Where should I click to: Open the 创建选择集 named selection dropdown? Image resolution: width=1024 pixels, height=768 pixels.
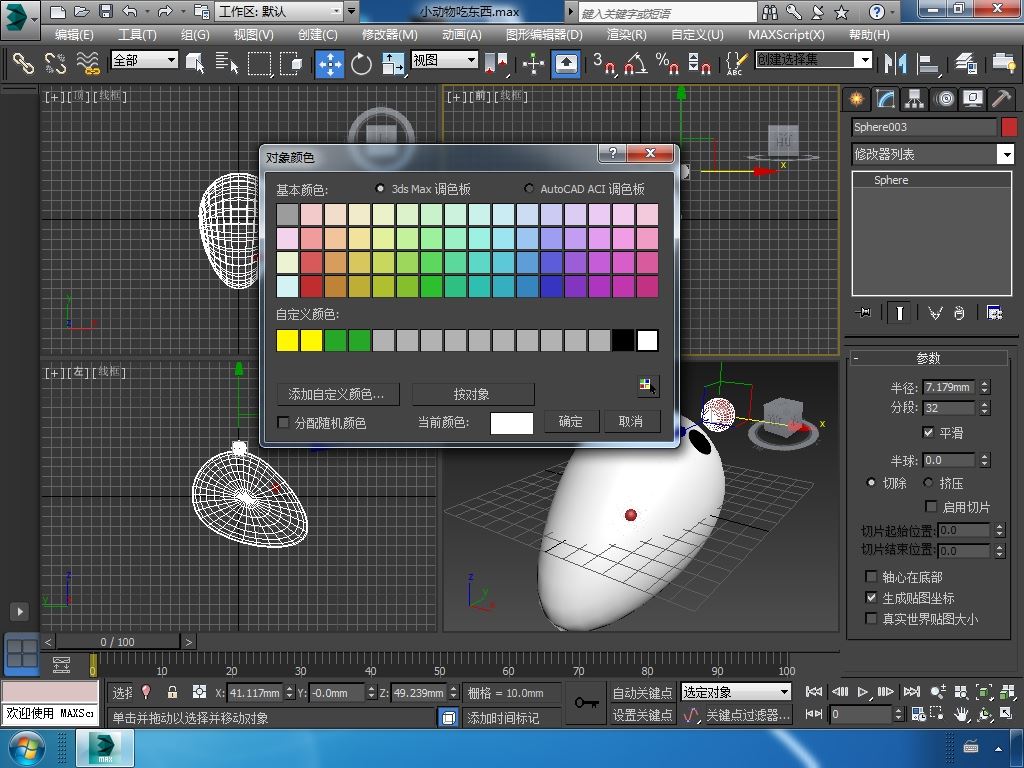coord(814,60)
